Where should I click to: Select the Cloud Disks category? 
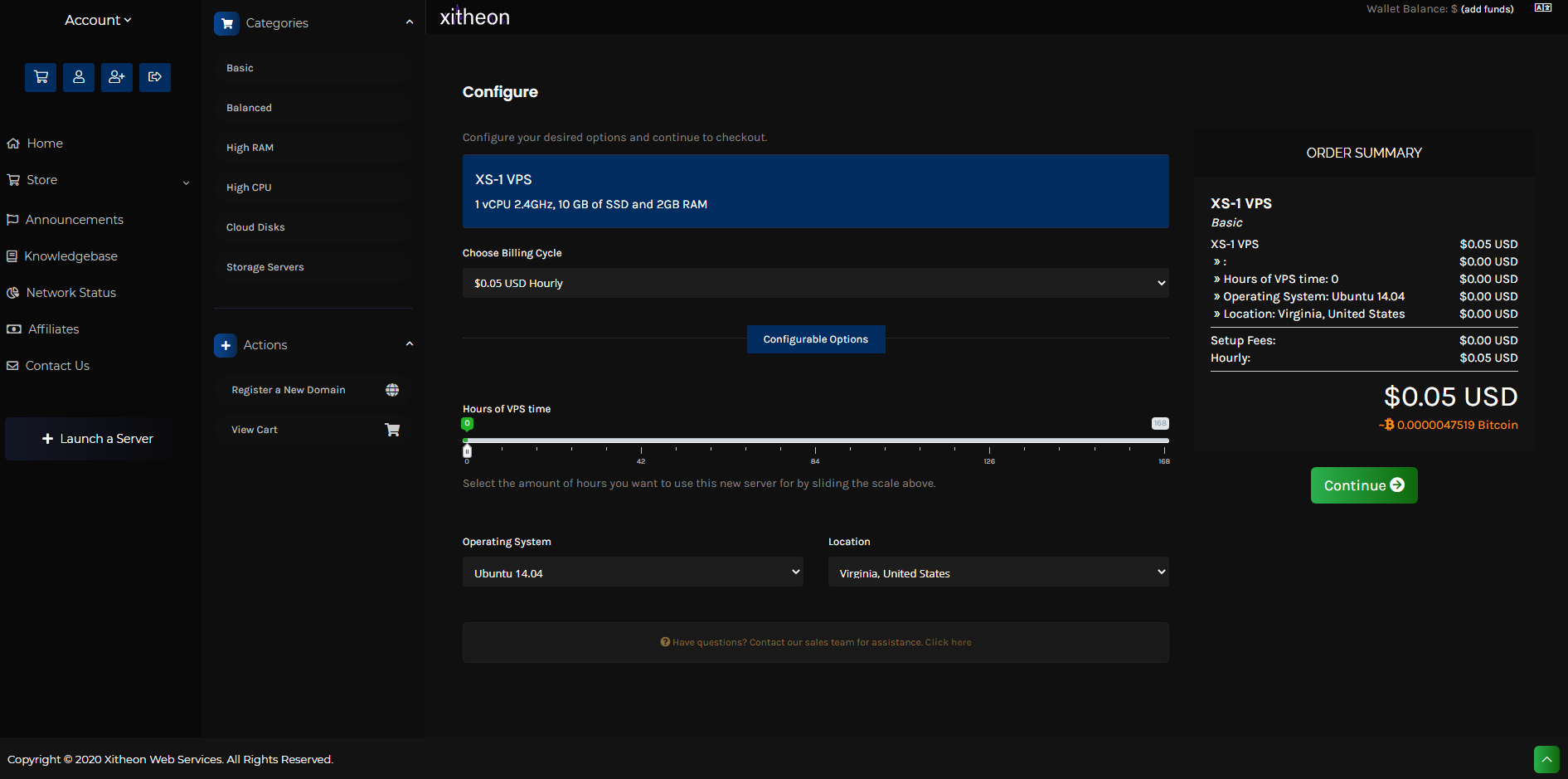[313, 227]
